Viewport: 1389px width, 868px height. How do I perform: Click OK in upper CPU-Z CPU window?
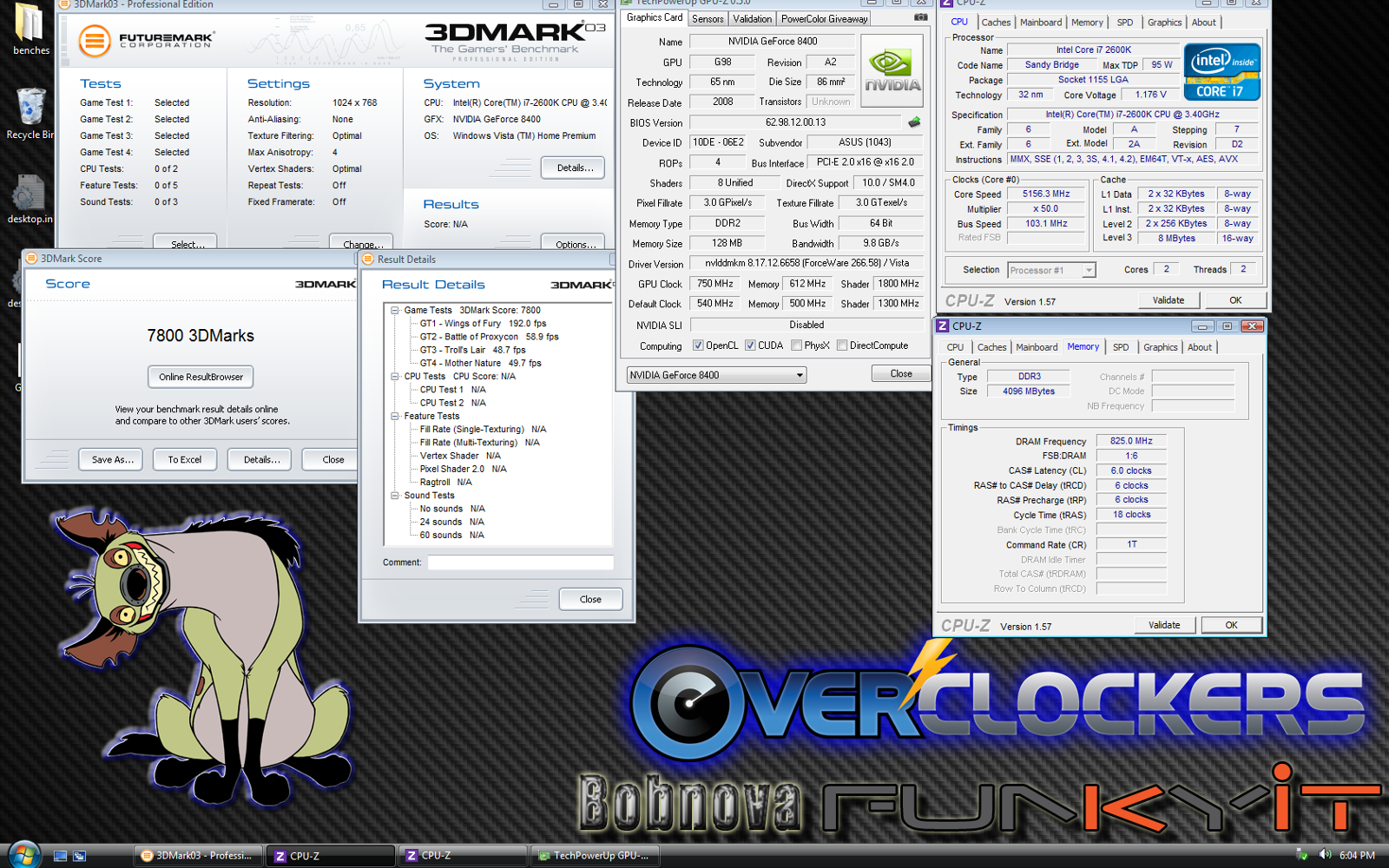(1235, 300)
